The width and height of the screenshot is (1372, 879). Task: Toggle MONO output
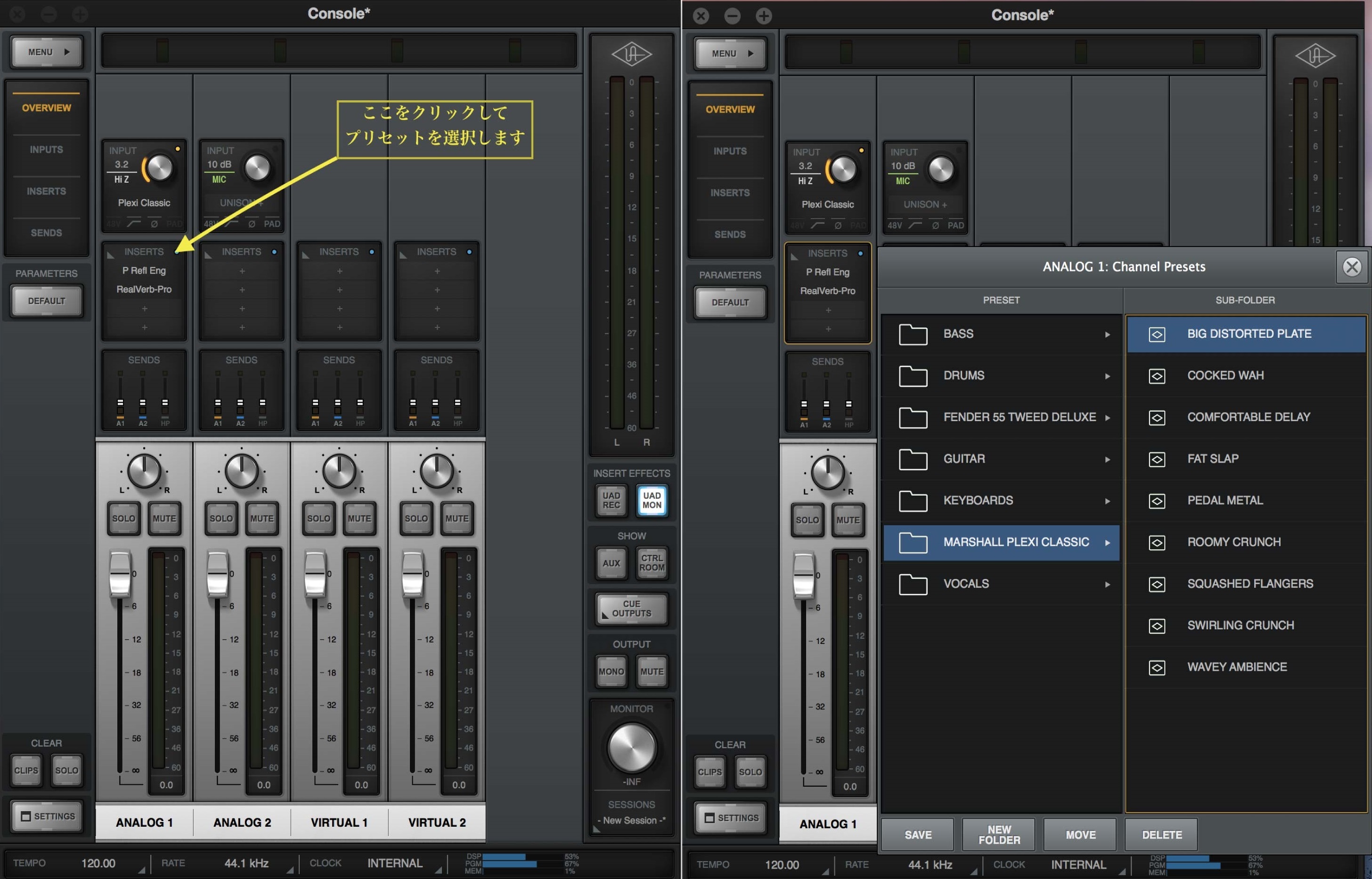pos(611,672)
